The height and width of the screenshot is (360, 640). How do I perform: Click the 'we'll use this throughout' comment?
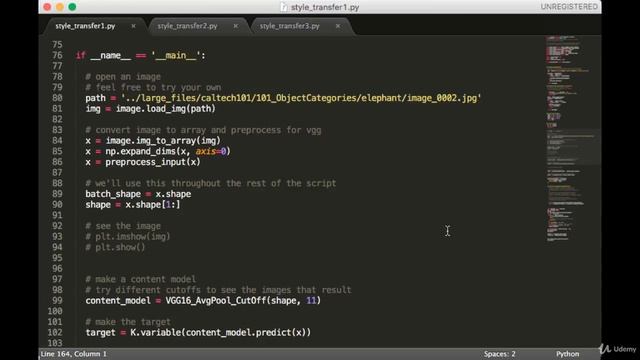click(211, 183)
